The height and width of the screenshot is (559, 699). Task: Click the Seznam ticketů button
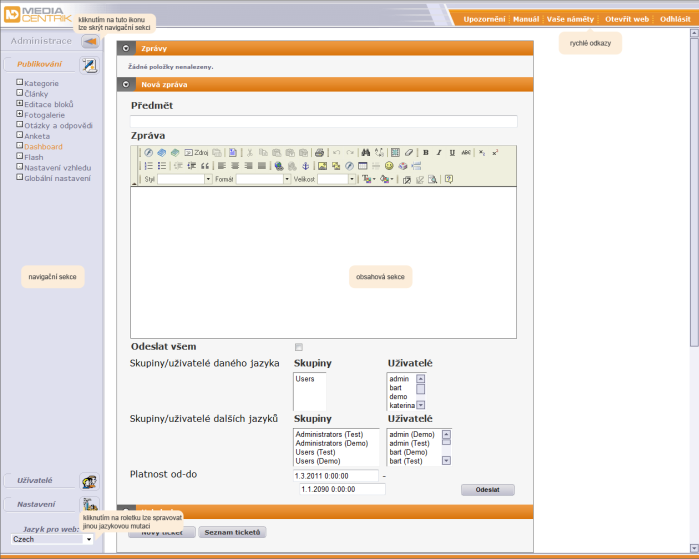coord(232,532)
